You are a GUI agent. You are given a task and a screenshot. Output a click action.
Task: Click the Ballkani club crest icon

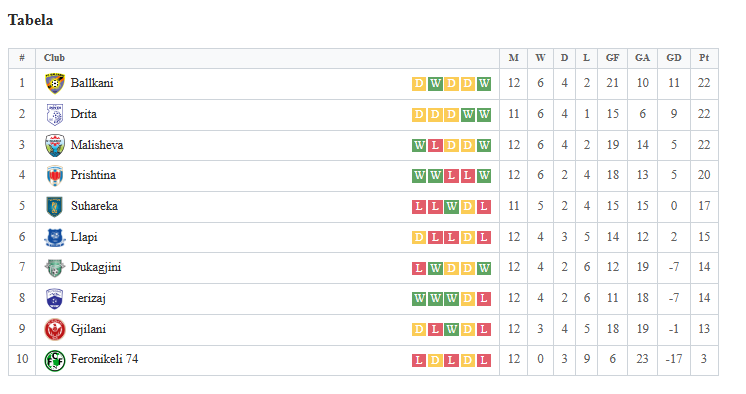click(x=55, y=83)
